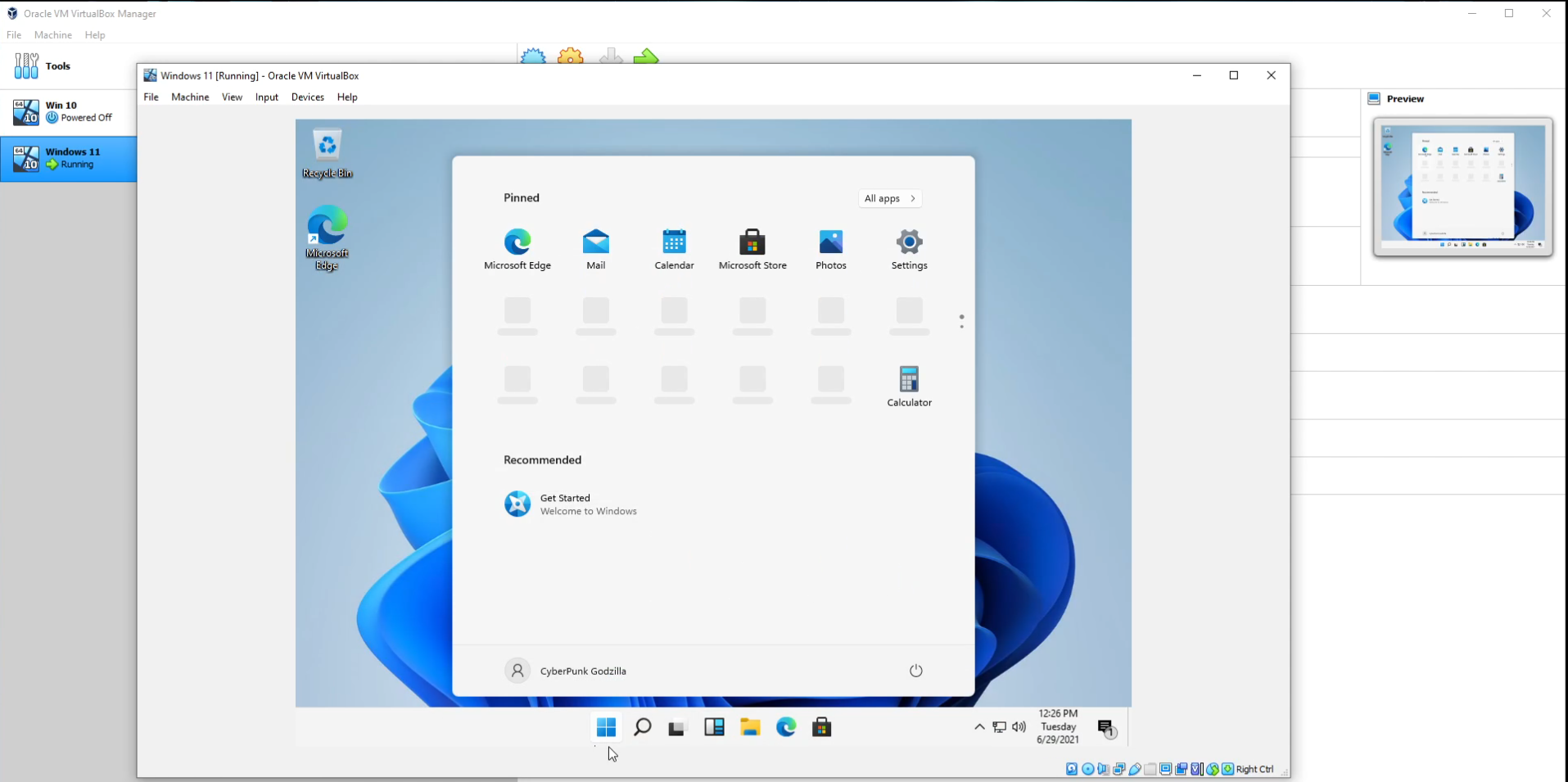The width and height of the screenshot is (1568, 782).
Task: Open the guest network tray icon
Action: 1000,727
